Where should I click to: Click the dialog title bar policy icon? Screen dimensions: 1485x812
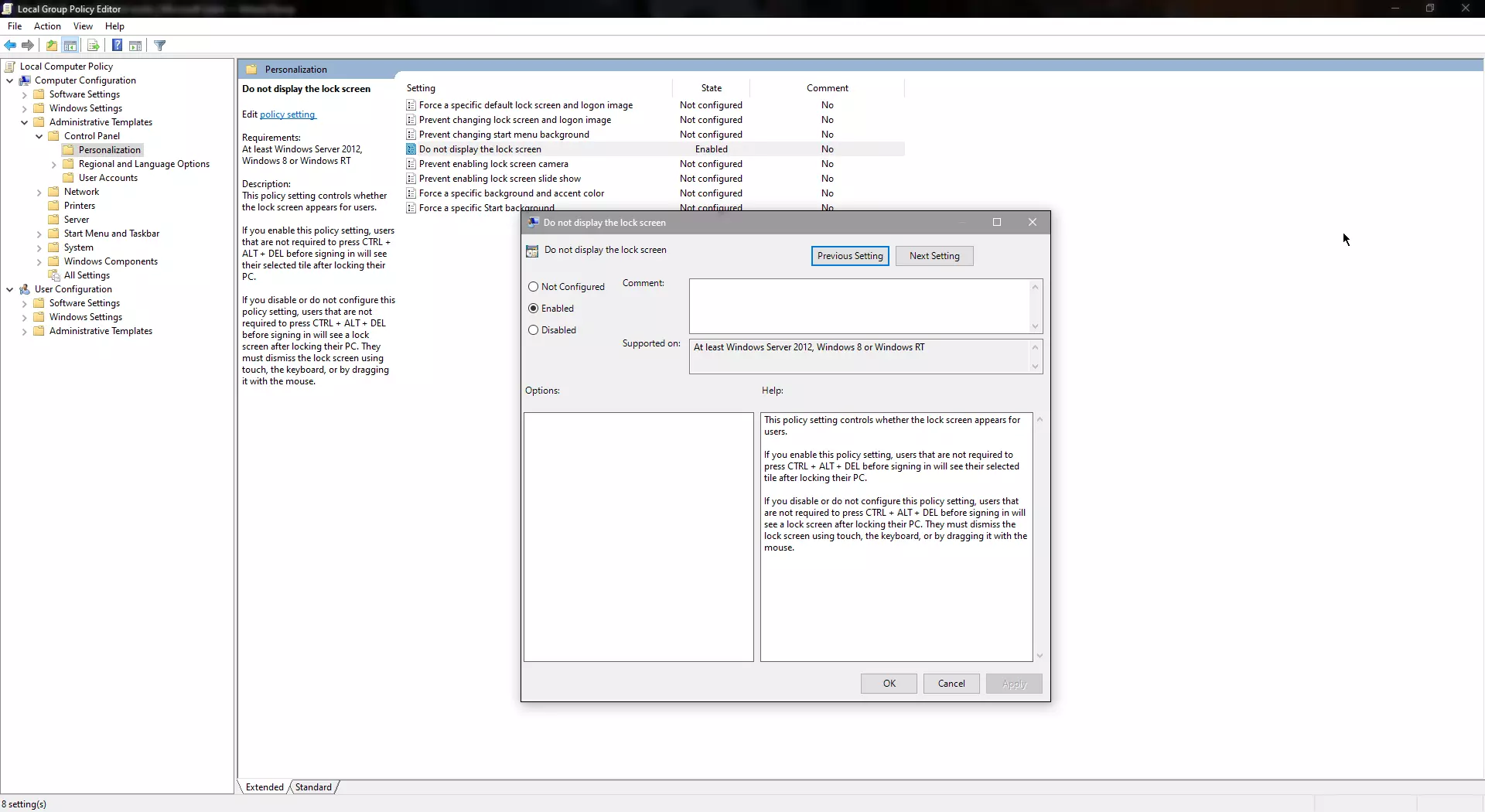(533, 223)
